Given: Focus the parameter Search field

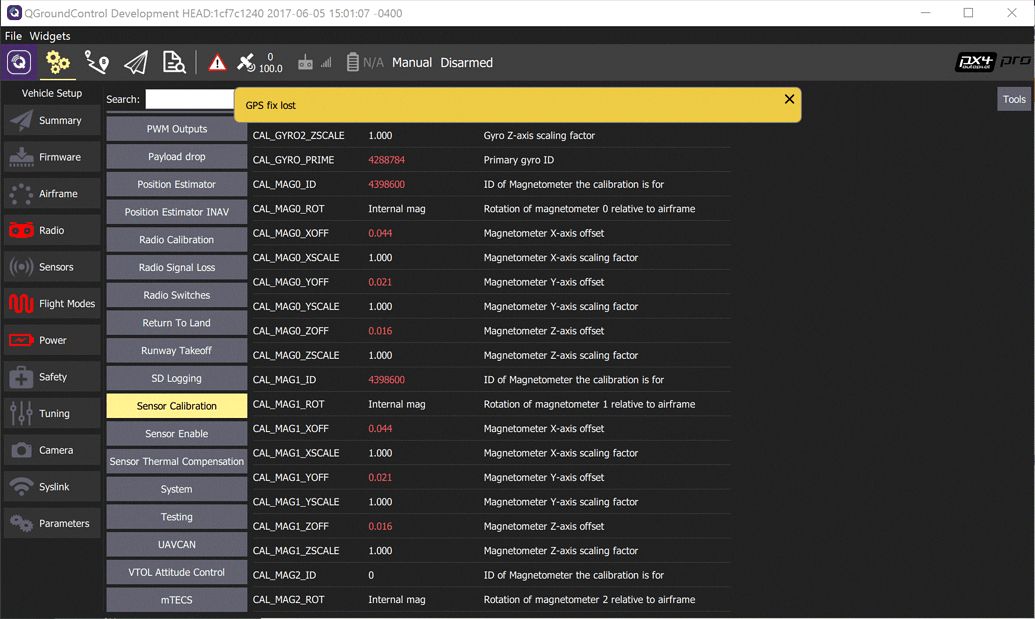Looking at the screenshot, I should tap(190, 99).
